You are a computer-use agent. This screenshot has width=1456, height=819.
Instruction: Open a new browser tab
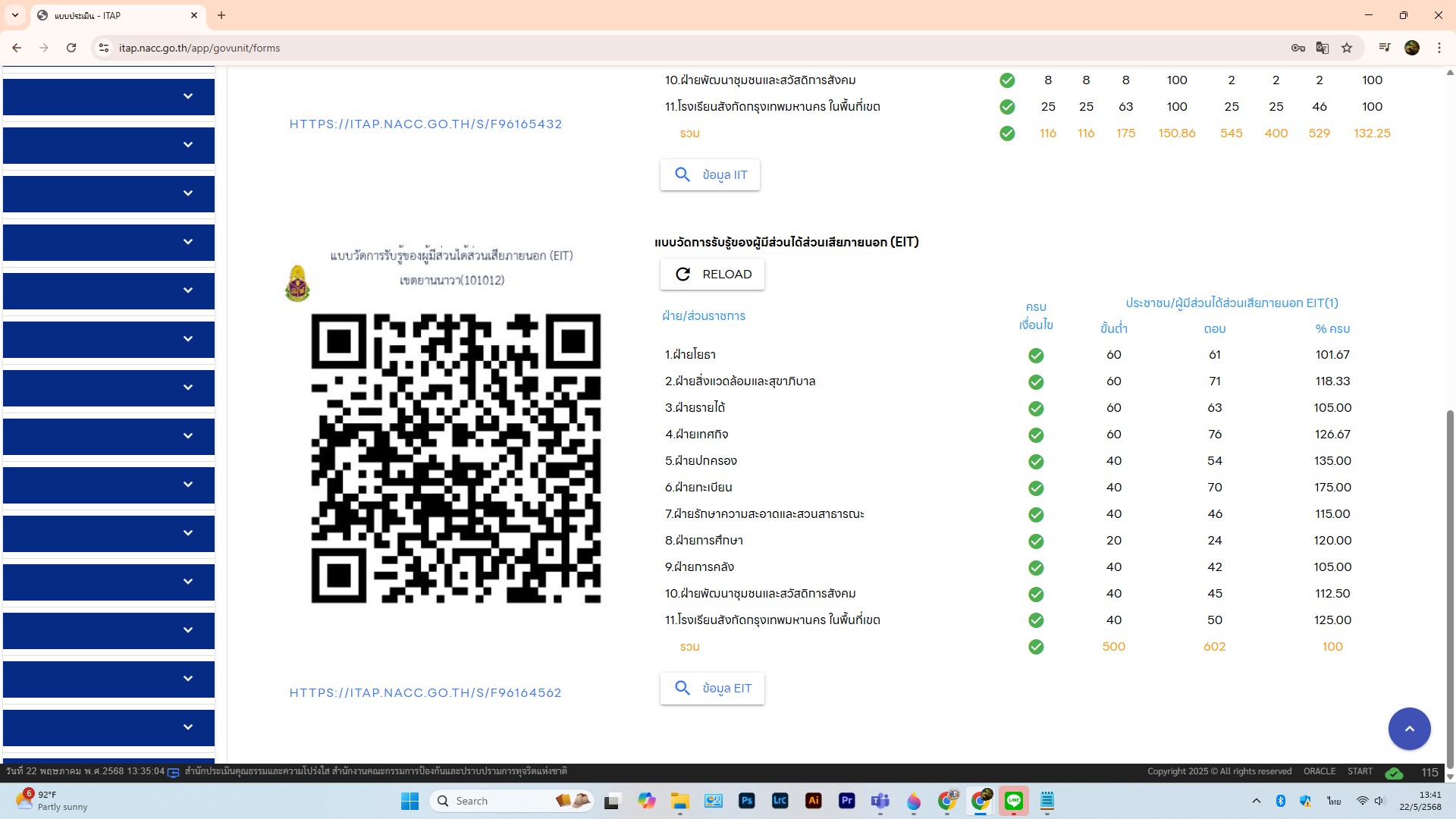tap(221, 15)
